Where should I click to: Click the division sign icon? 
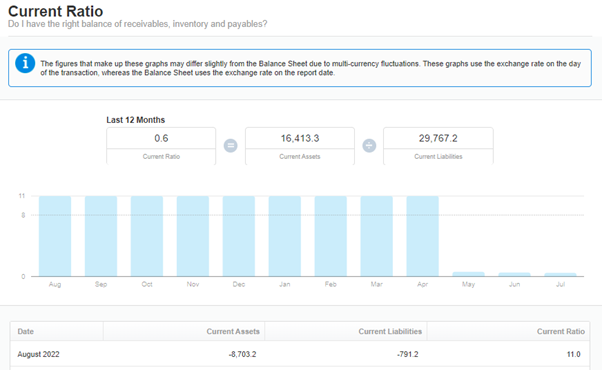[x=369, y=145]
